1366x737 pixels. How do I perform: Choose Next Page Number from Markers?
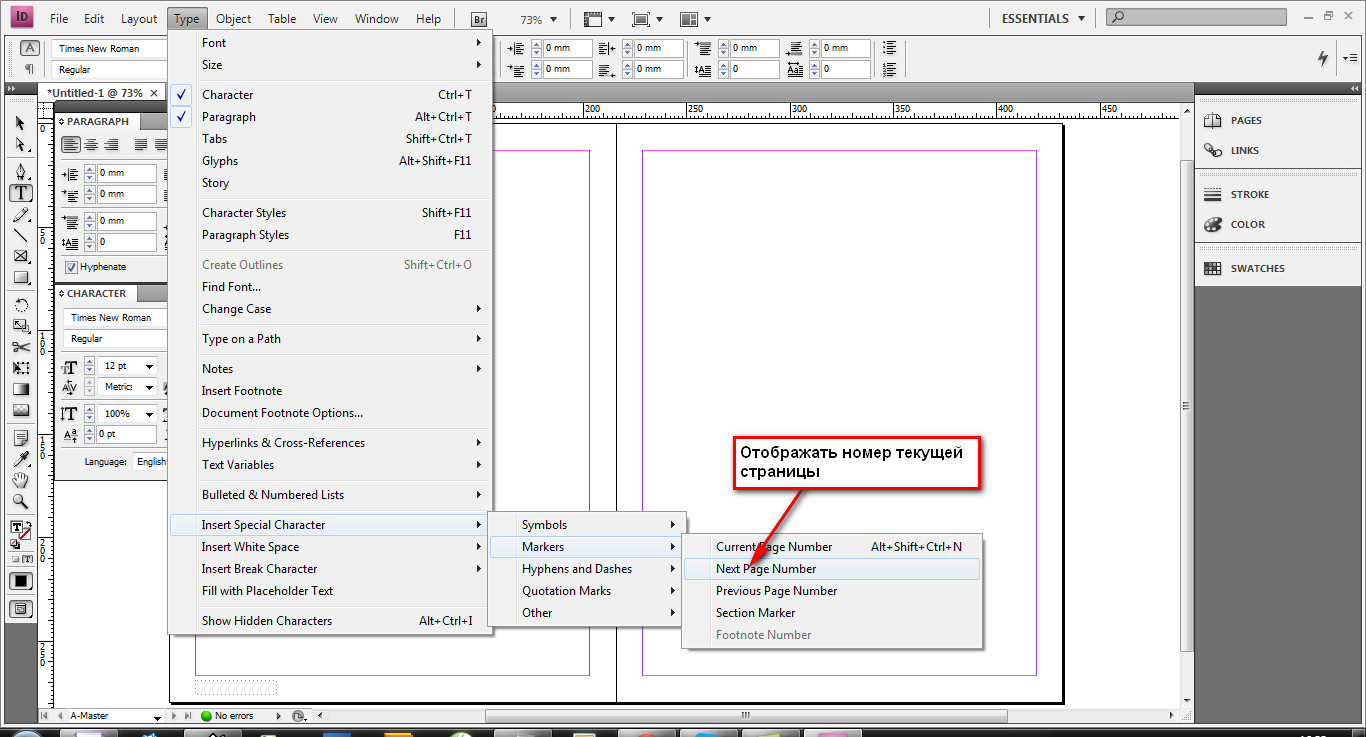[766, 569]
